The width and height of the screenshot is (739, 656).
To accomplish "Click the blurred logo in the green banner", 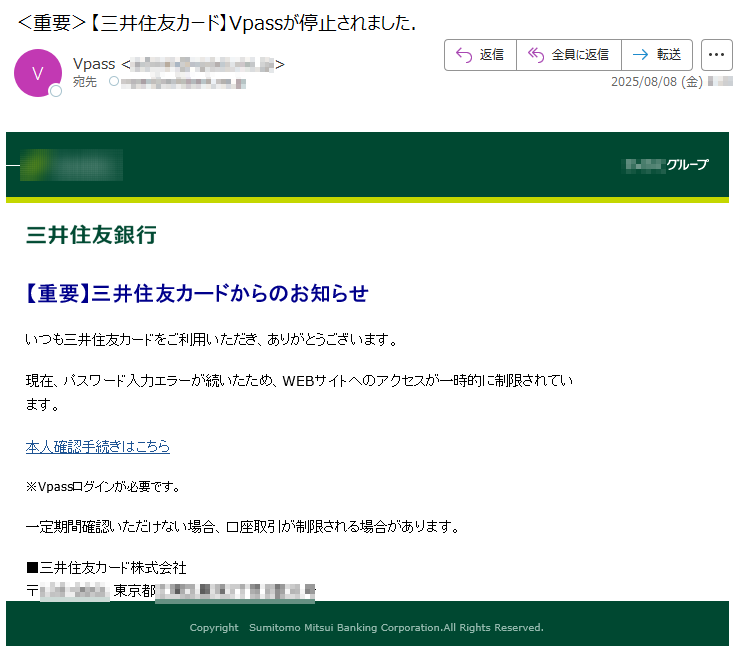I will (71, 165).
